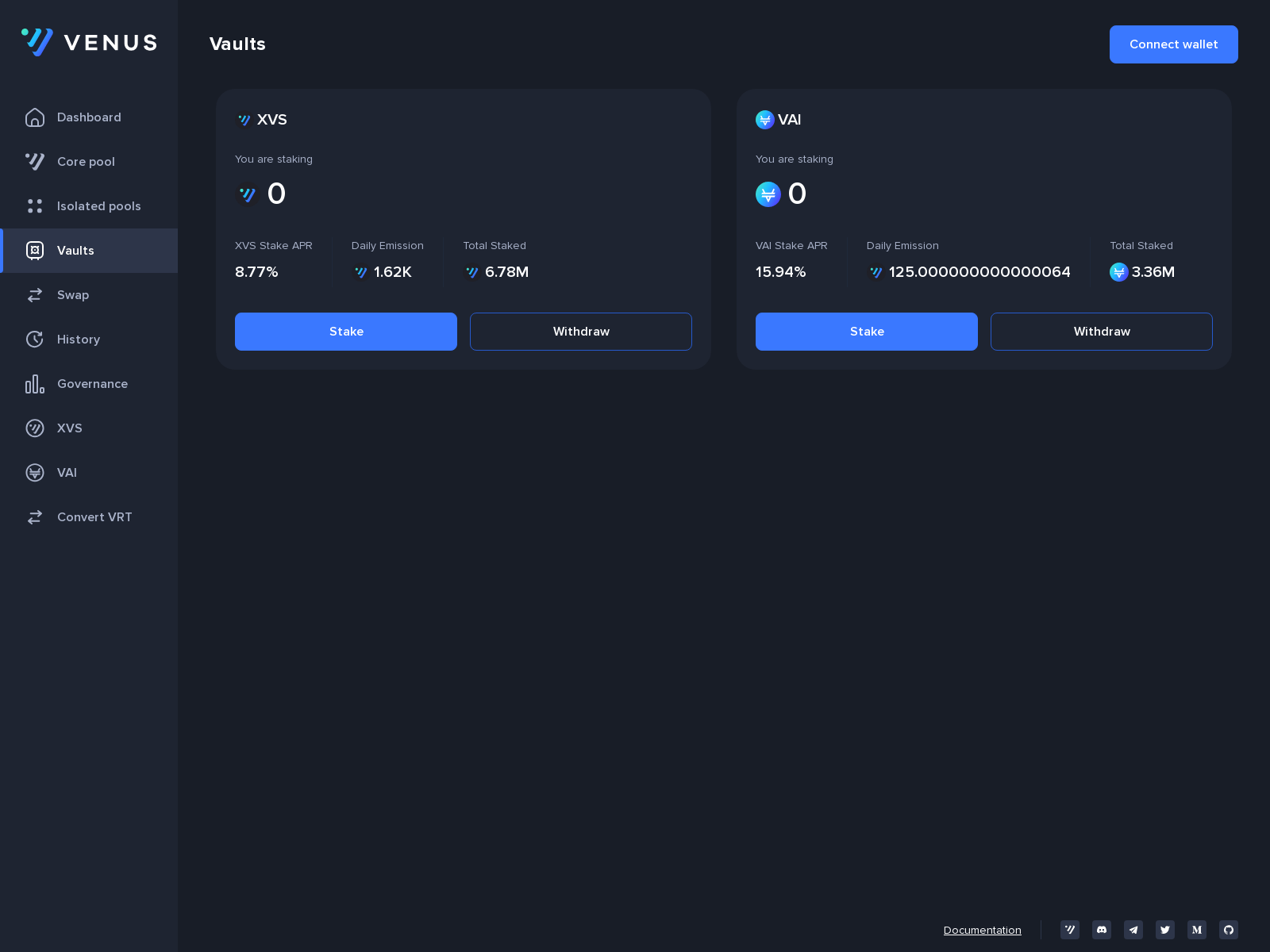Screen dimensions: 1270x952
Task: Click the Dashboard home icon
Action: click(35, 117)
